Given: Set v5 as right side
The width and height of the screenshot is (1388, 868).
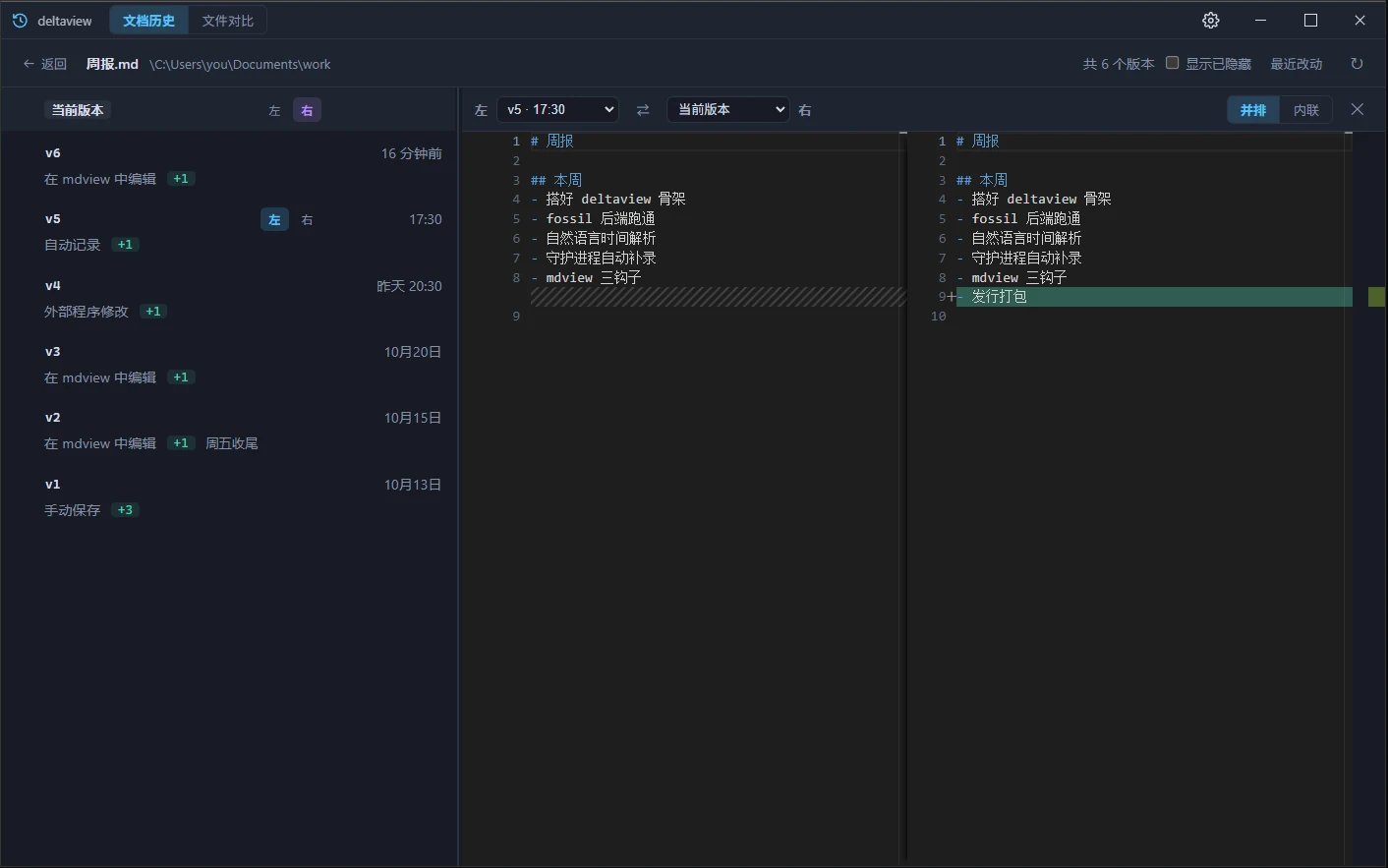Looking at the screenshot, I should click(x=307, y=219).
